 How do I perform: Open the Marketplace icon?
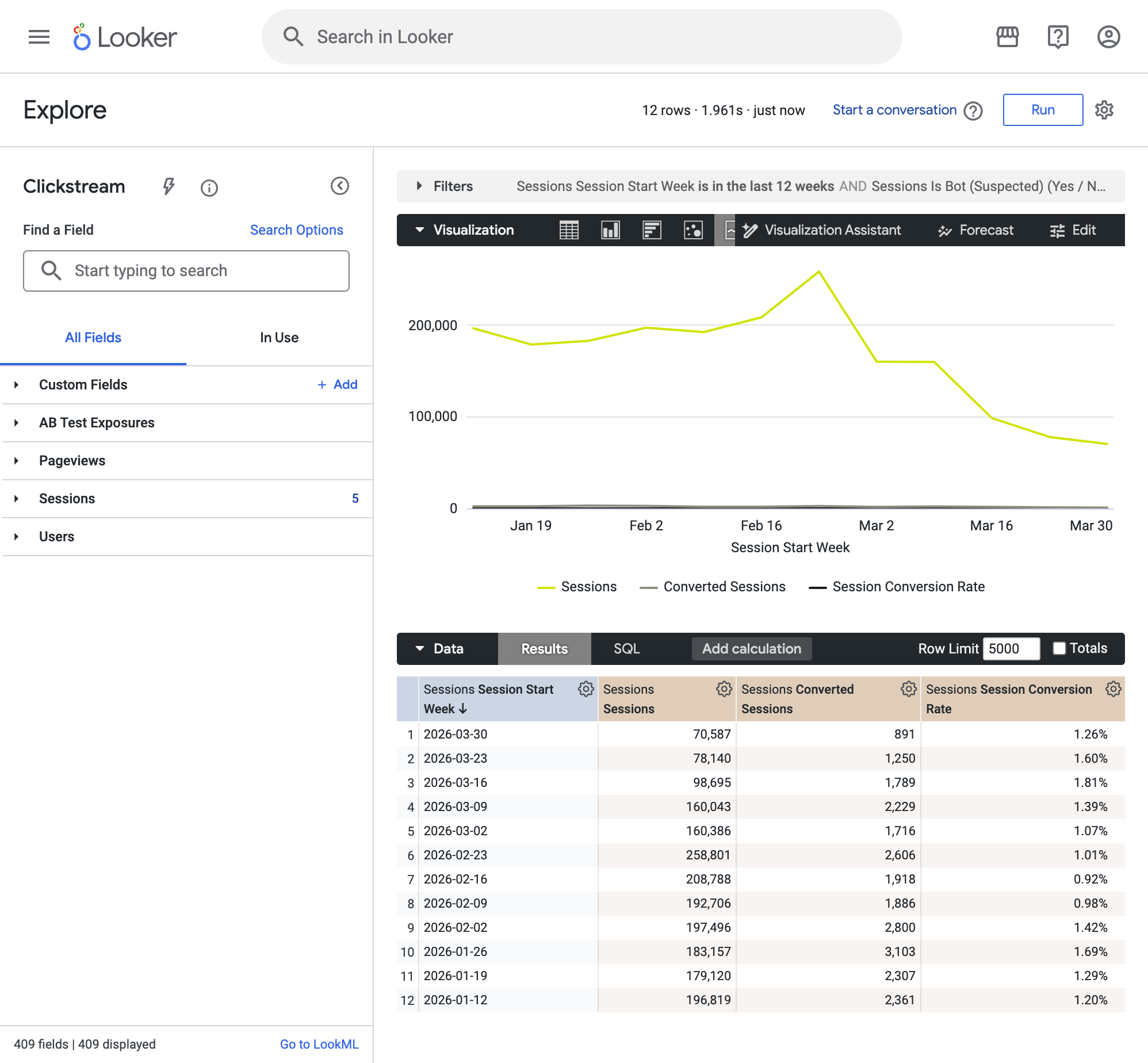click(1007, 37)
